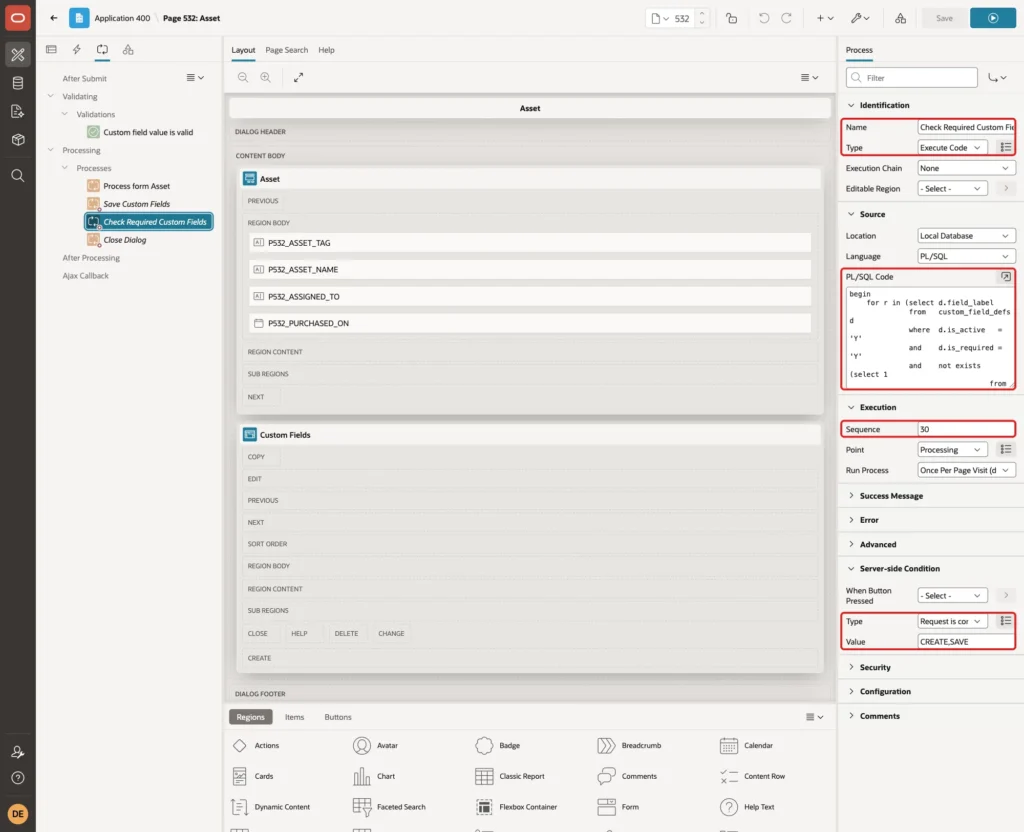Select the Processing tab icon
This screenshot has height=832, width=1024.
pos(103,50)
